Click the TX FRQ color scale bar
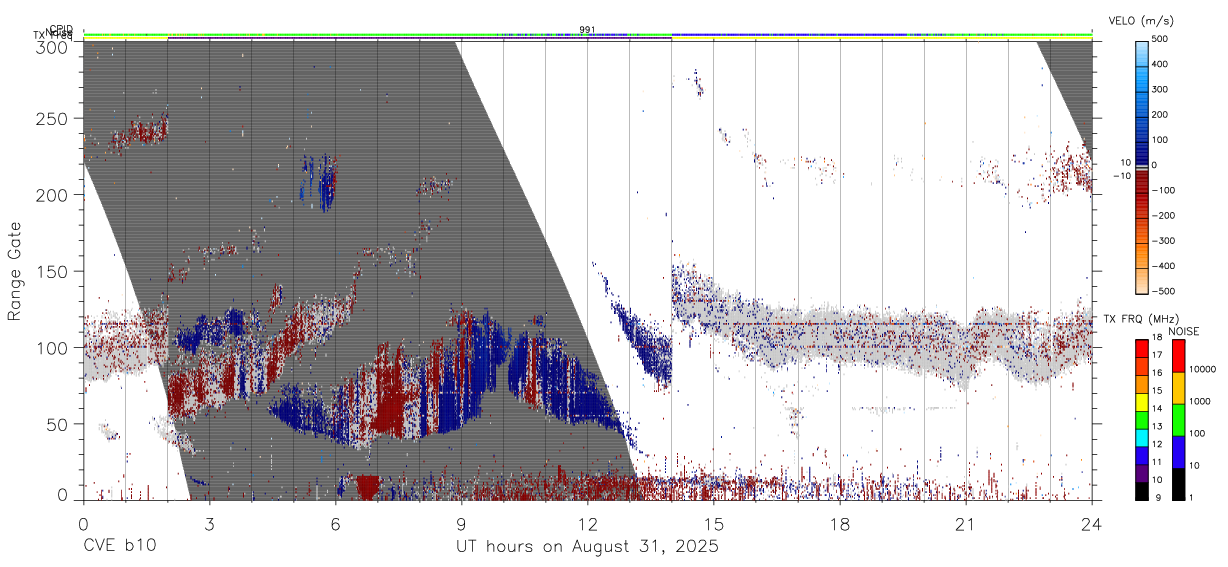This screenshot has height=567, width=1228. pos(1141,419)
